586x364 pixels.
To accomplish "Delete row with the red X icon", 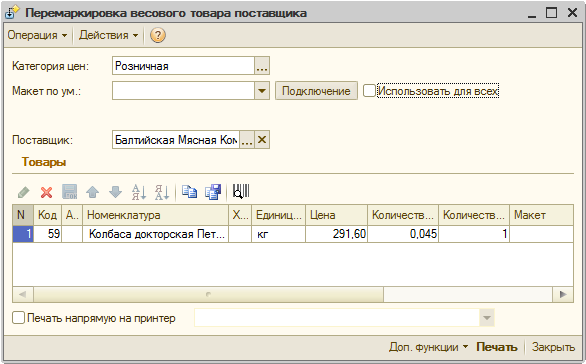I will pyautogui.click(x=46, y=192).
